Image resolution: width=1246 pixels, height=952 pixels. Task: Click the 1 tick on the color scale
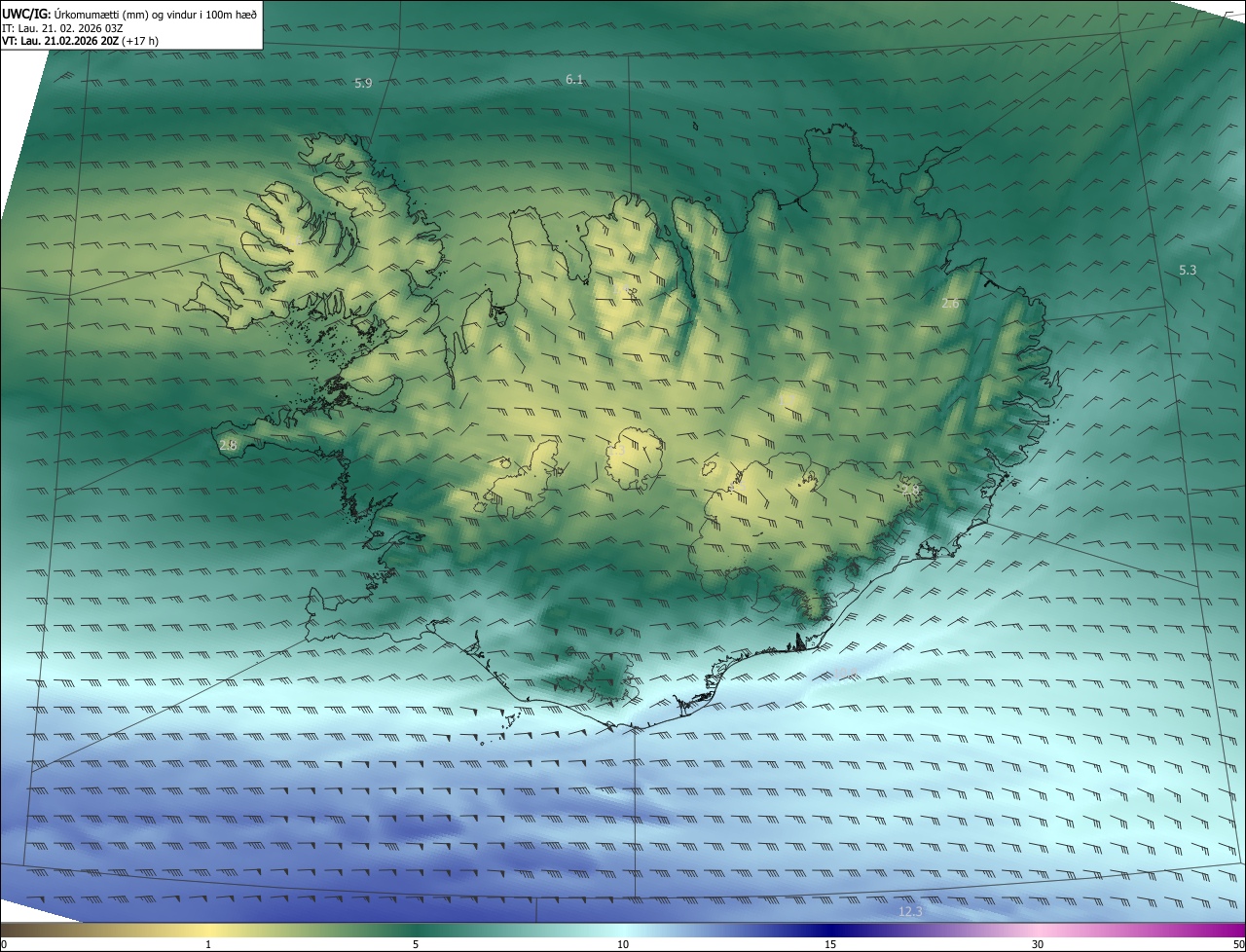[208, 944]
